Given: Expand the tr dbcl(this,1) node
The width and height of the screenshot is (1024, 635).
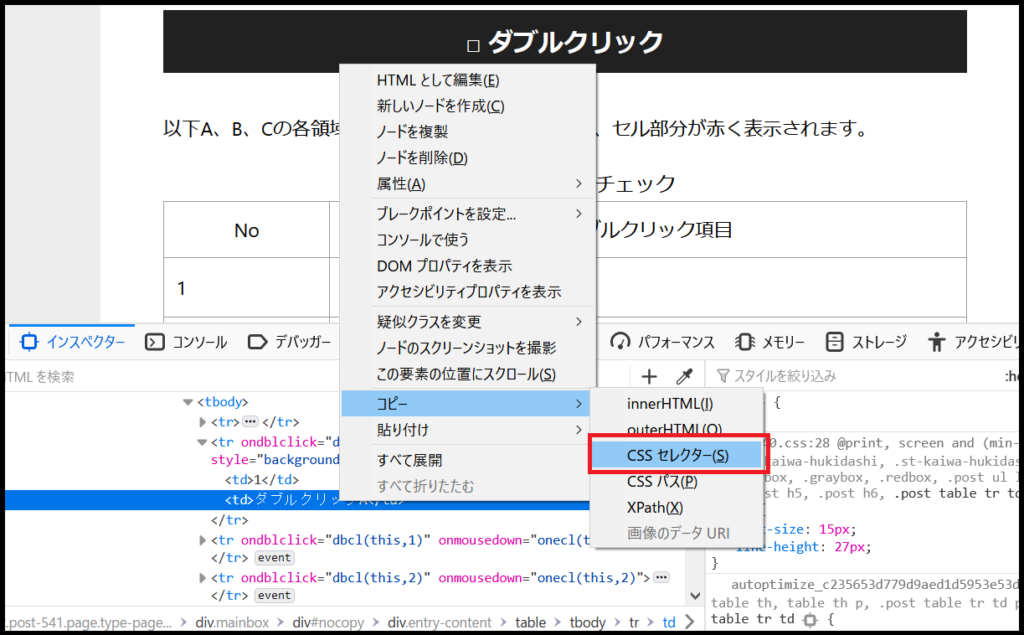Looking at the screenshot, I should (202, 540).
